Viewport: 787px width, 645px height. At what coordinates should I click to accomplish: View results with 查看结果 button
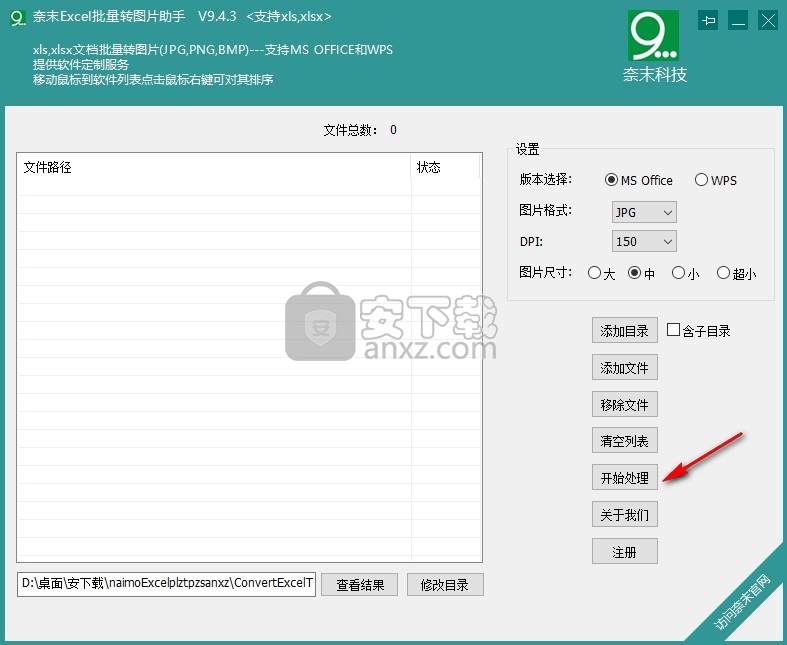point(360,584)
